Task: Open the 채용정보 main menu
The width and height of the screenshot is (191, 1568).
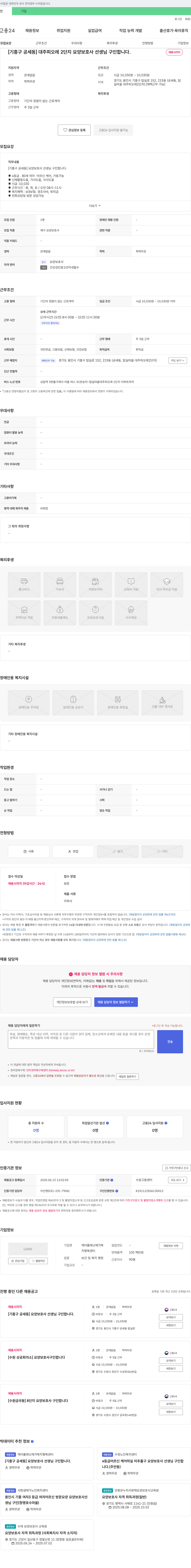Action: 32,30
